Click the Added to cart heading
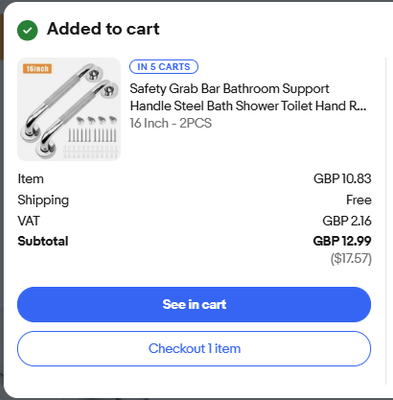 click(x=103, y=29)
